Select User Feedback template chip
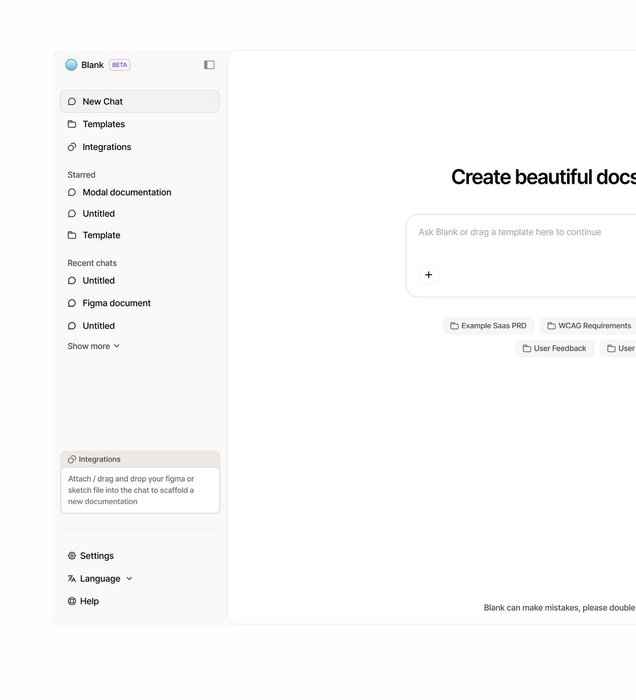 554,348
